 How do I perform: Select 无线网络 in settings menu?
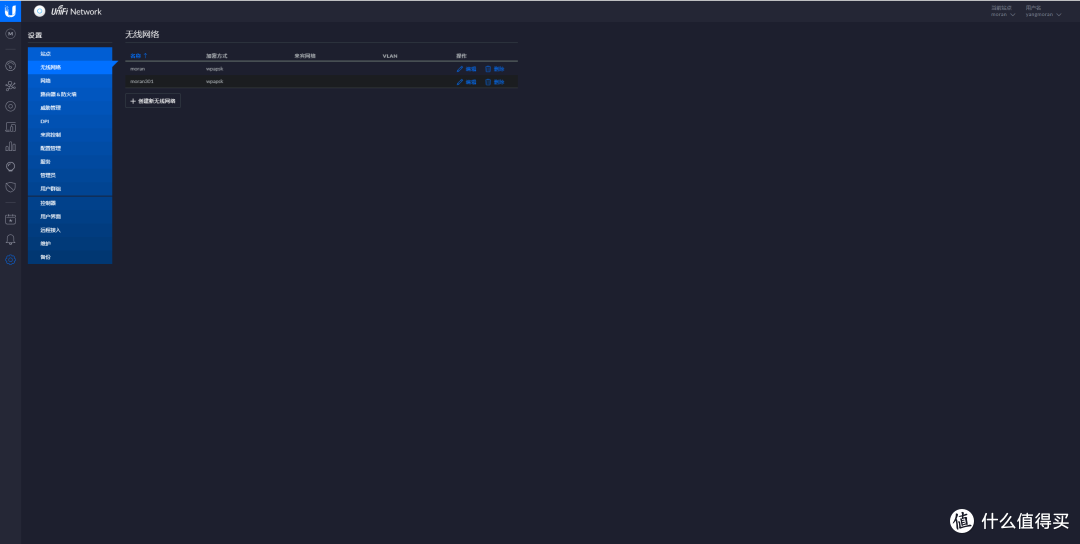[70, 67]
